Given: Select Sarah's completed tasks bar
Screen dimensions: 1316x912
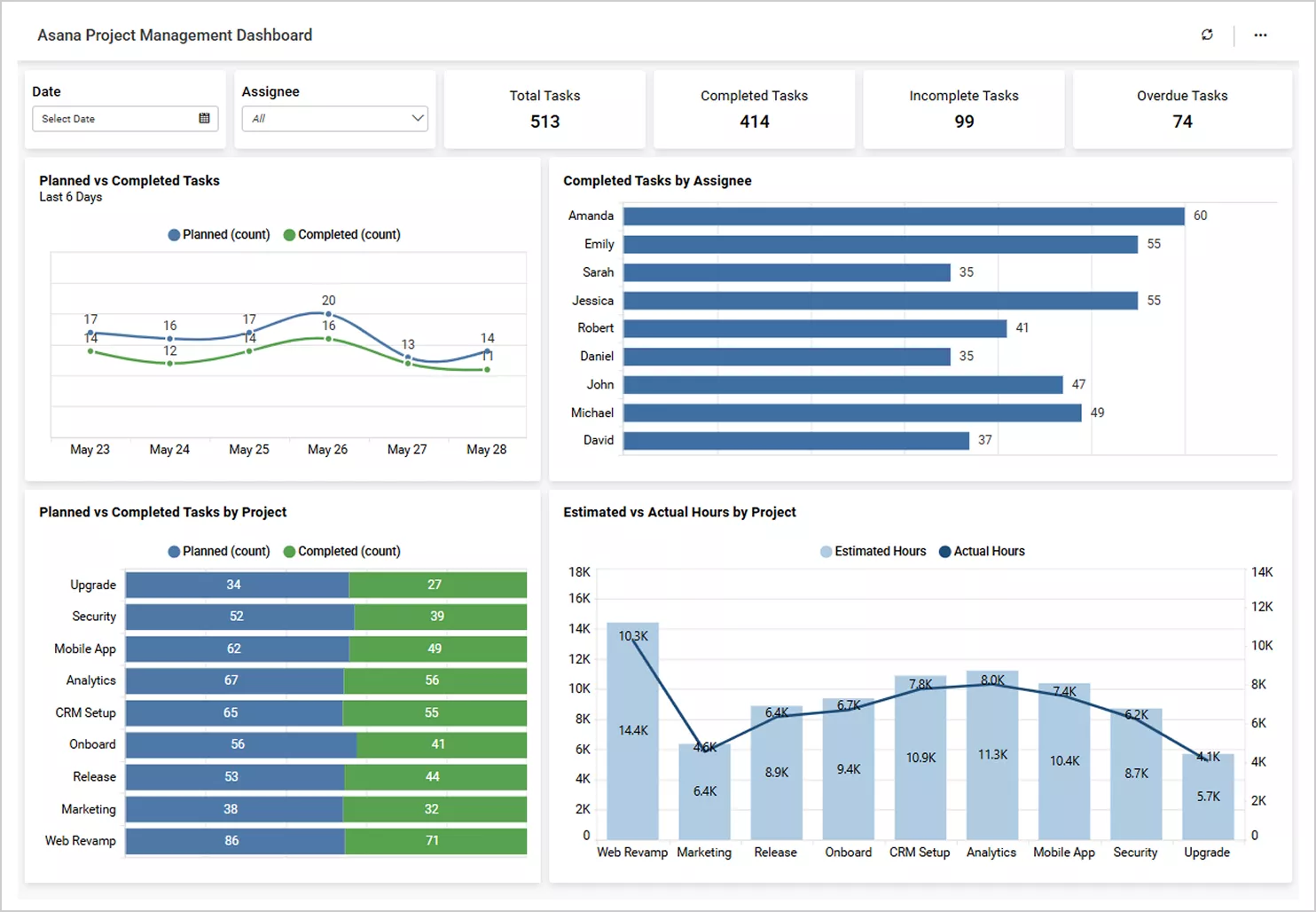Looking at the screenshot, I should pyautogui.click(x=787, y=272).
